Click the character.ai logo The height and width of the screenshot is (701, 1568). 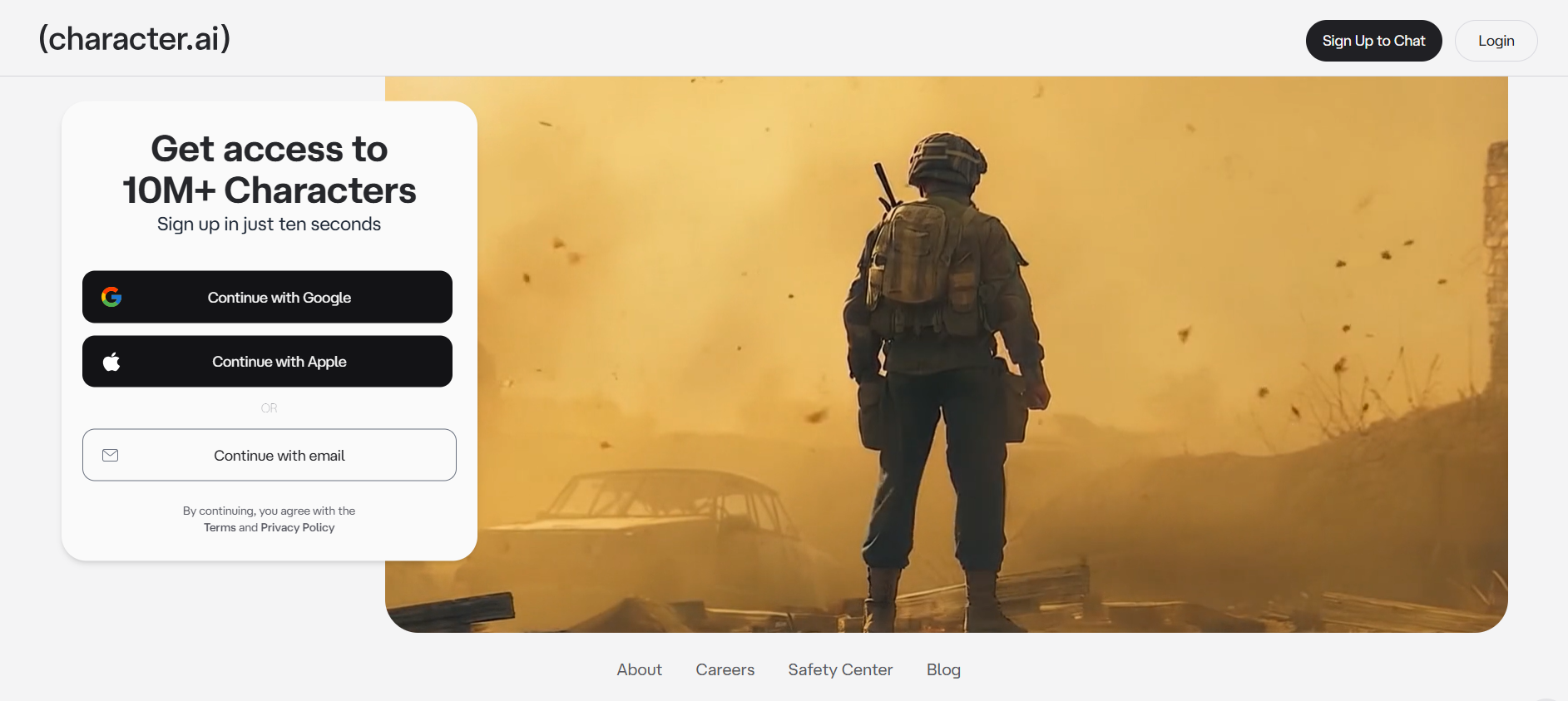click(x=135, y=39)
